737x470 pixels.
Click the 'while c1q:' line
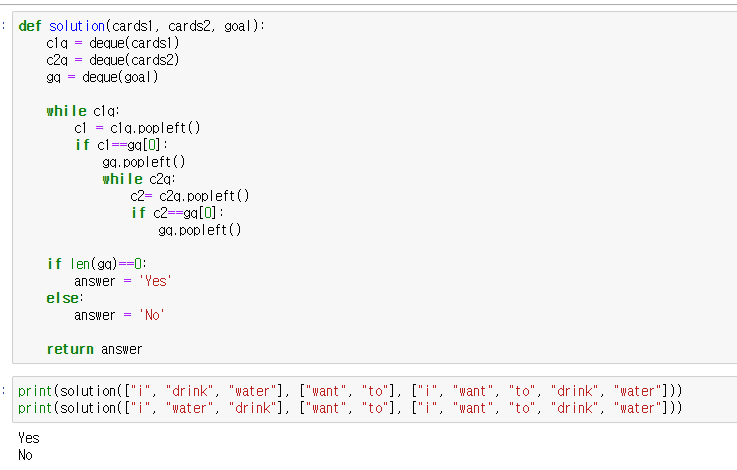[x=83, y=111]
